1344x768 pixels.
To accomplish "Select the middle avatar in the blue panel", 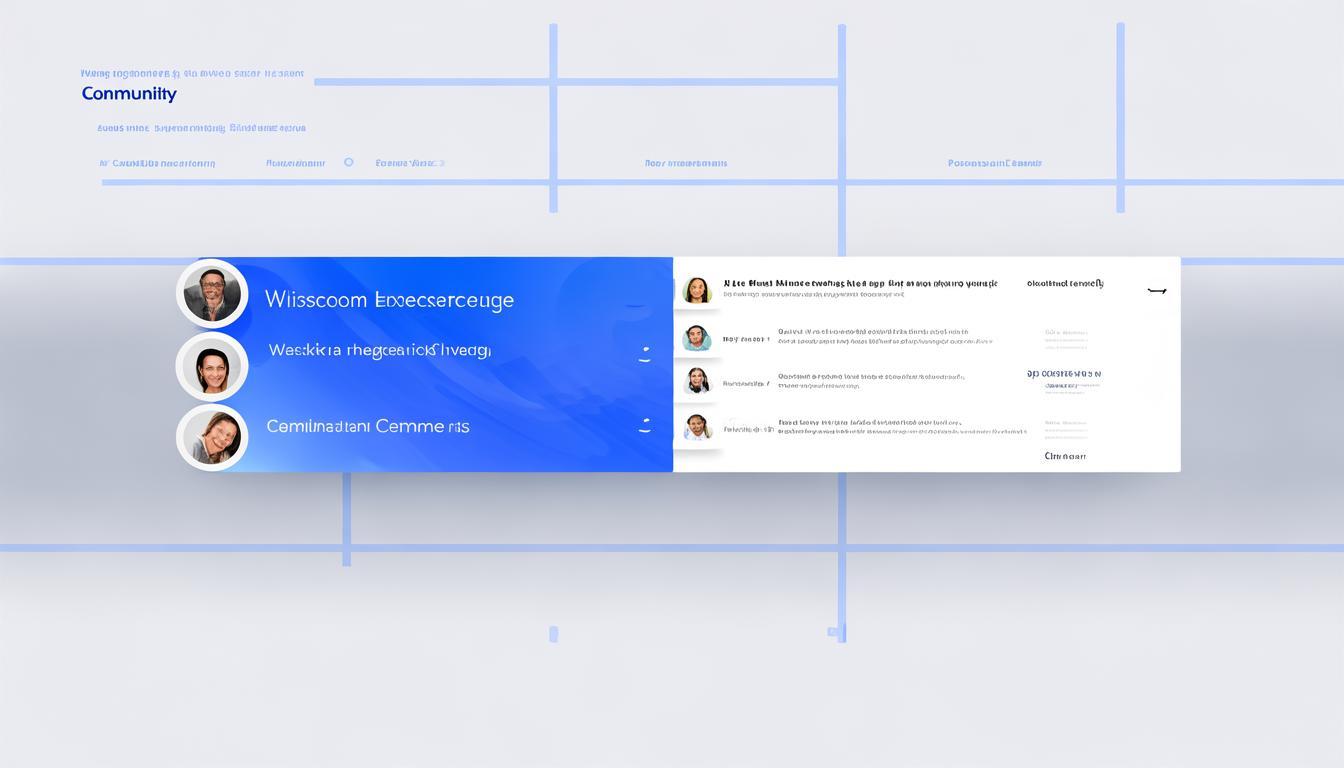I will pyautogui.click(x=212, y=367).
